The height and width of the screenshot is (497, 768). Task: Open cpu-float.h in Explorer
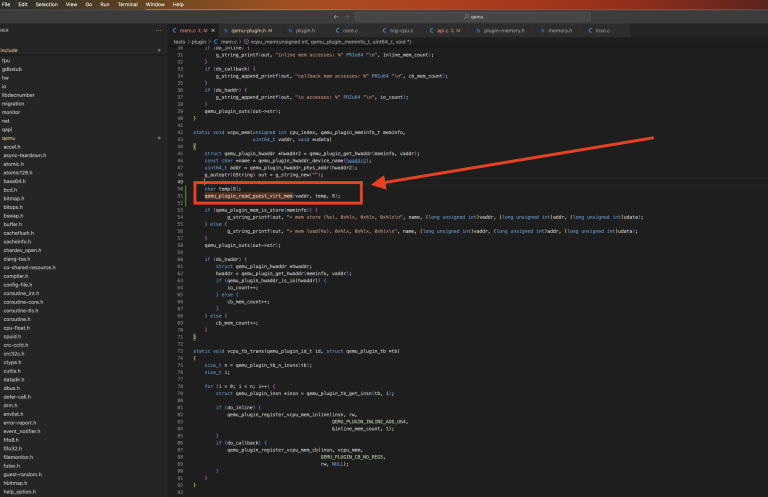click(x=17, y=328)
